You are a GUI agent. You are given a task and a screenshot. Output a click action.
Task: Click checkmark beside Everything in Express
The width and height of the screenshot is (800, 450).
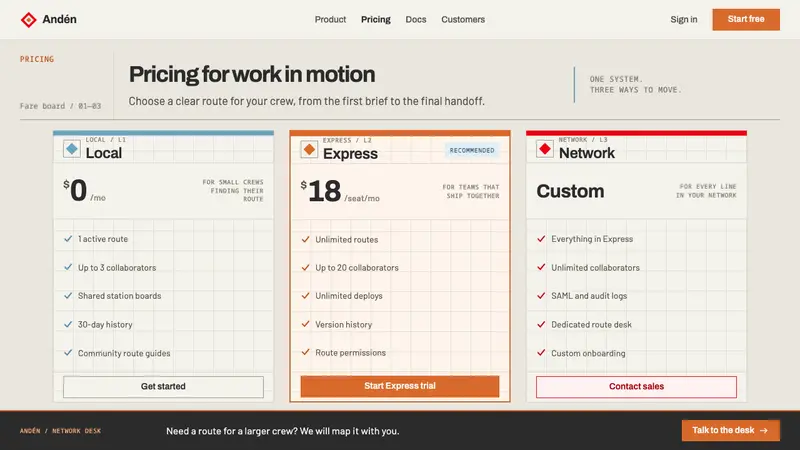click(541, 239)
